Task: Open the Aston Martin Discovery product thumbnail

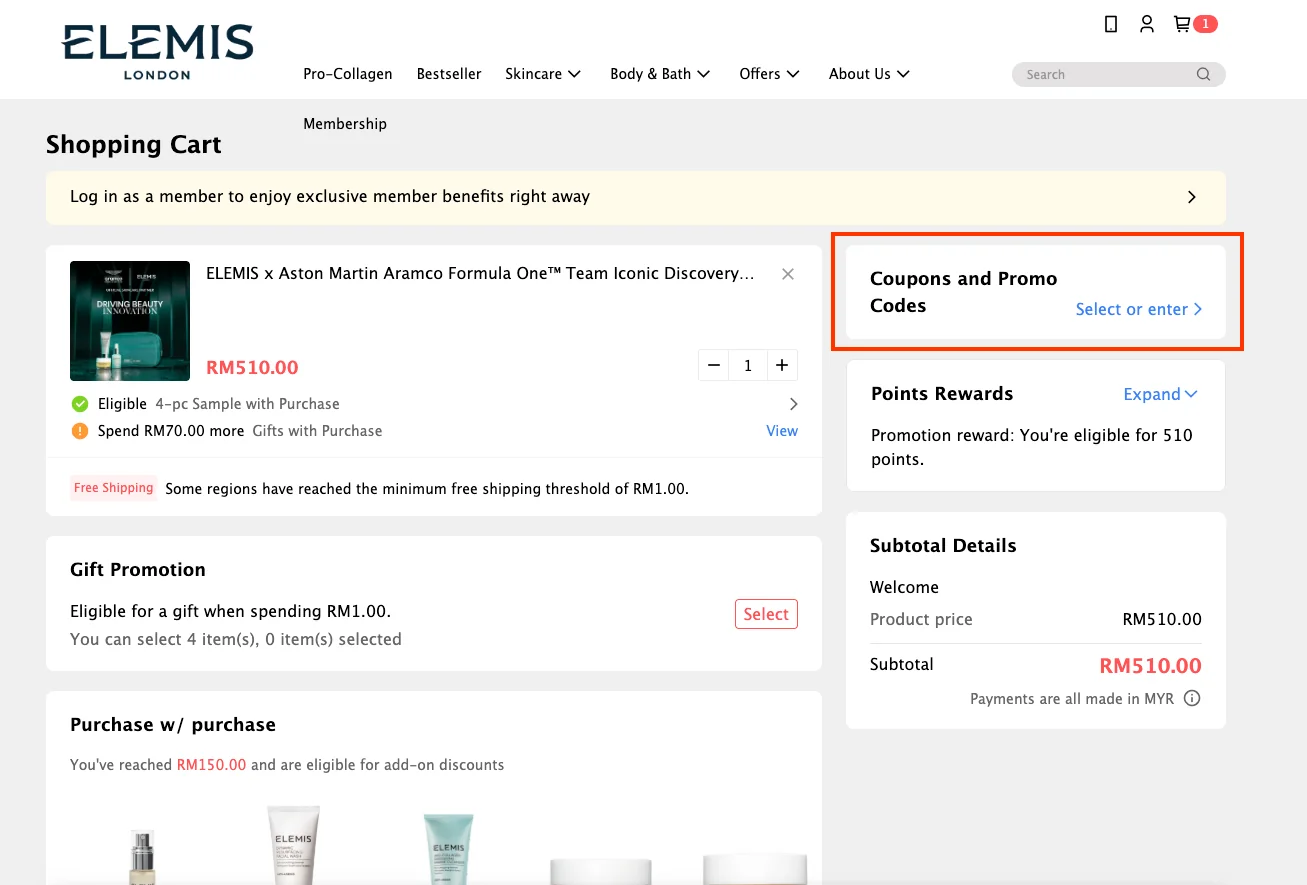Action: tap(130, 321)
